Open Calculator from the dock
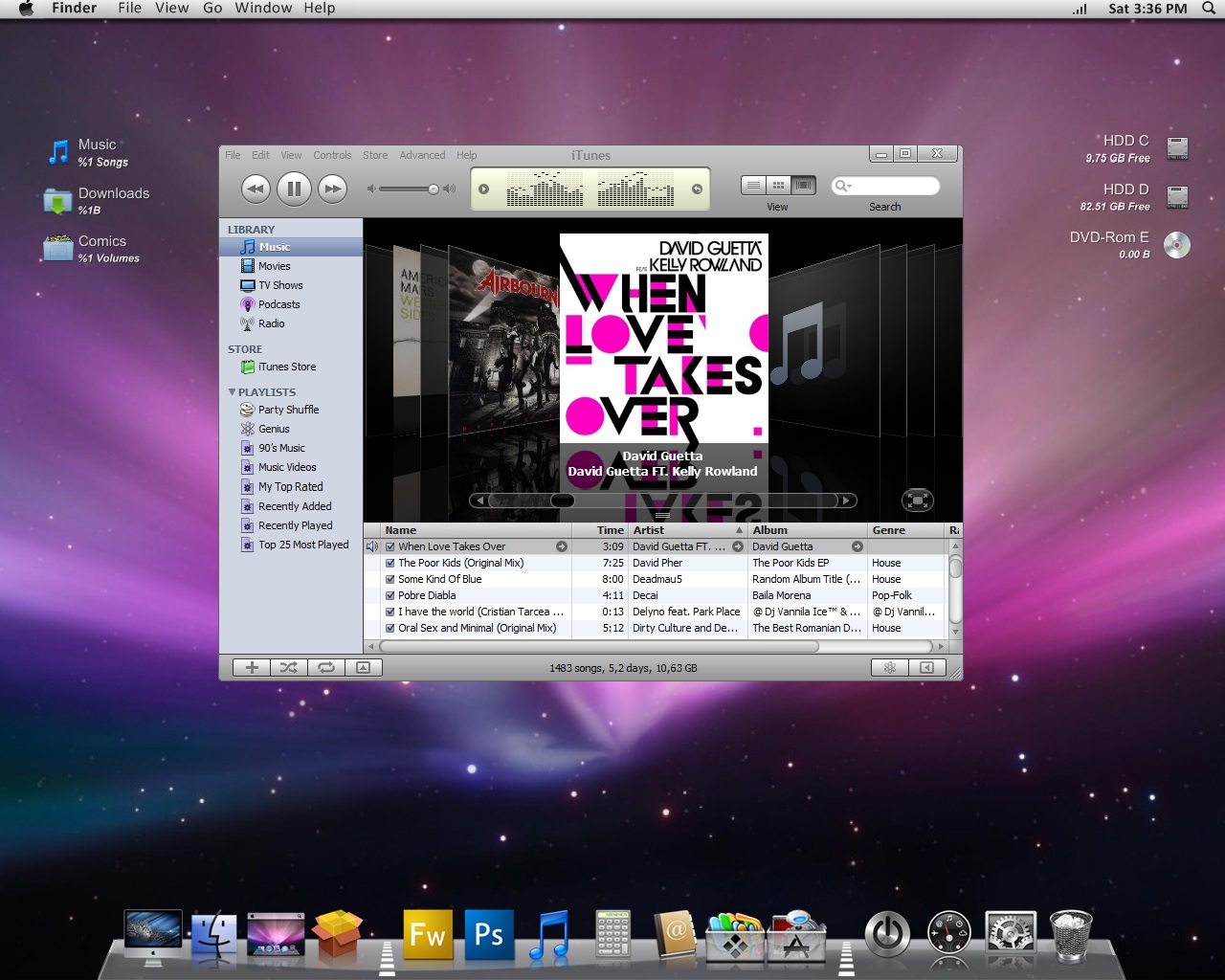Image resolution: width=1225 pixels, height=980 pixels. 612,934
